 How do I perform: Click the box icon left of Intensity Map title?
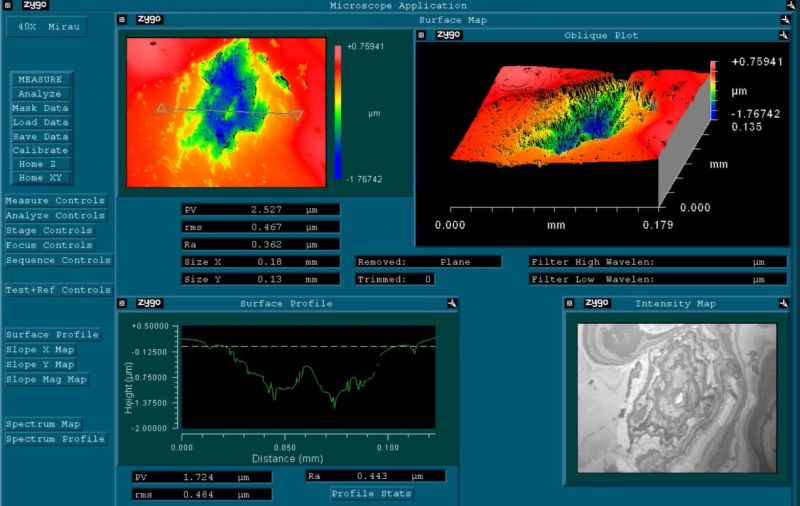pyautogui.click(x=571, y=303)
